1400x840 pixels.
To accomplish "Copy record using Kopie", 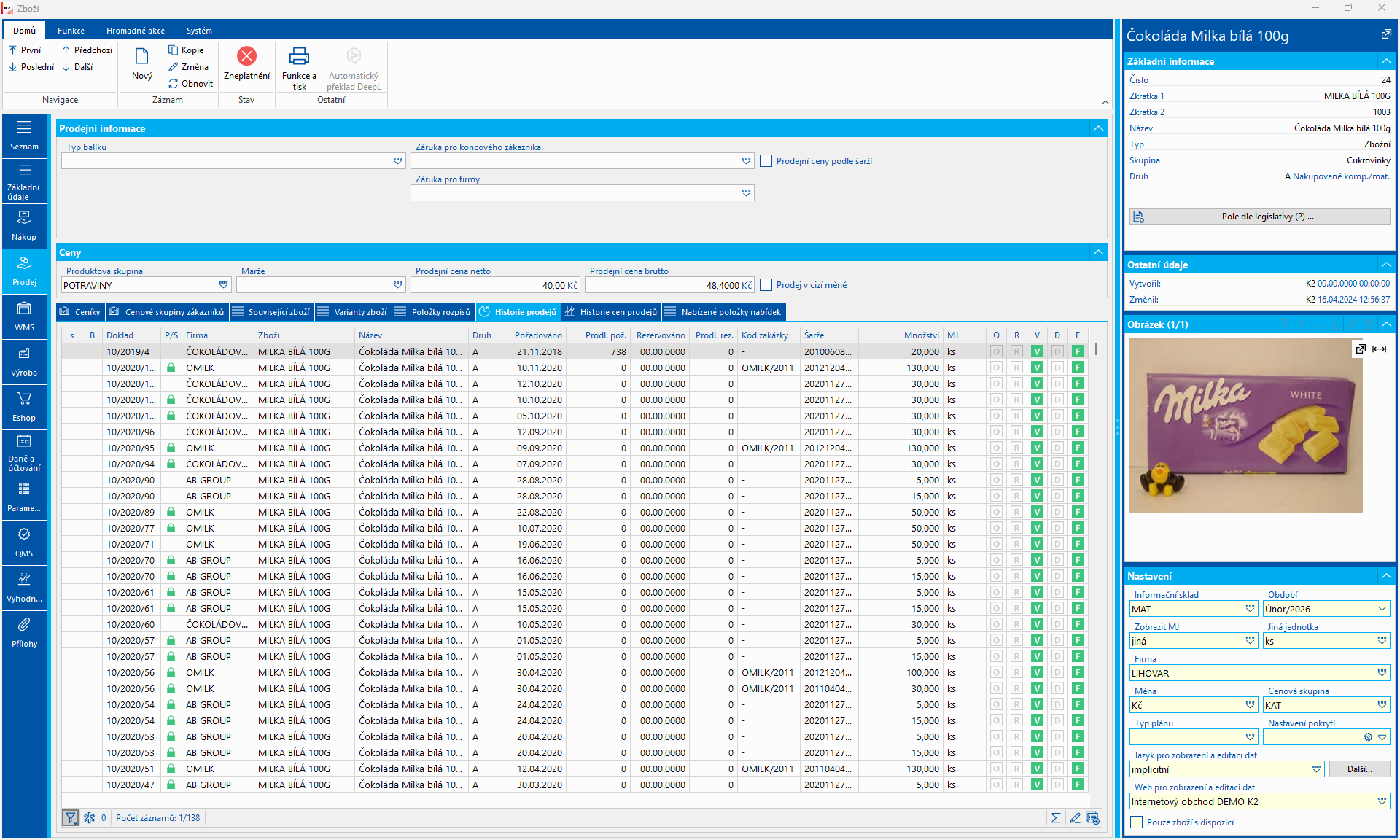I will (186, 50).
